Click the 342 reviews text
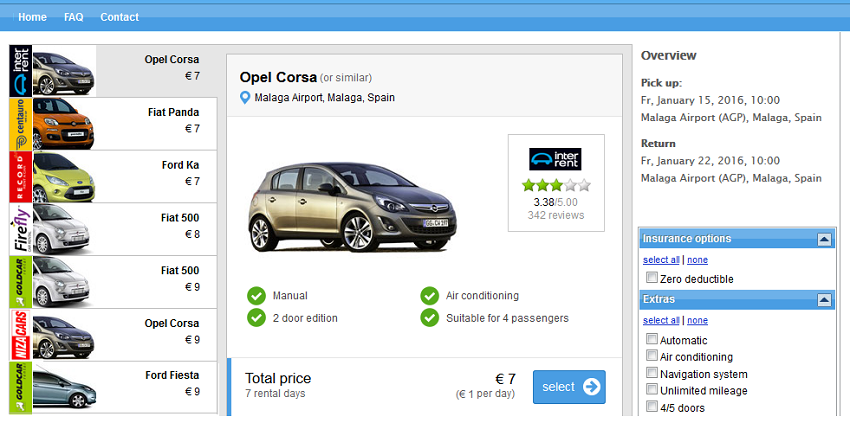The image size is (850, 425). tap(556, 216)
